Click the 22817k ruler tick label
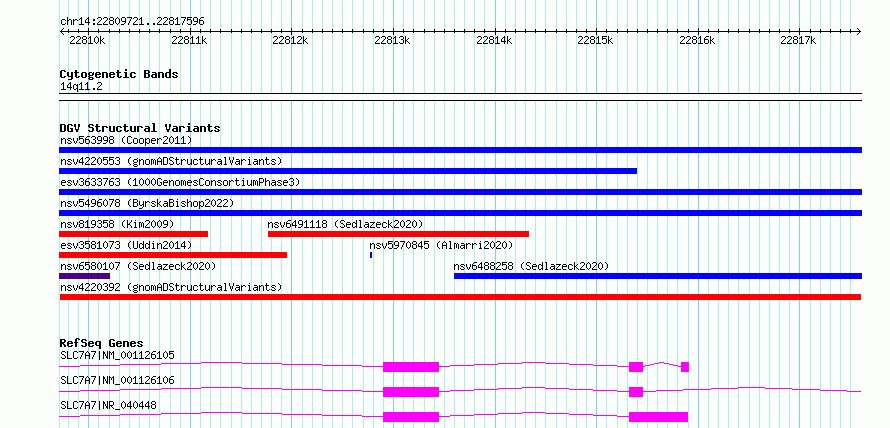Screen dimensions: 890x428 click(799, 40)
